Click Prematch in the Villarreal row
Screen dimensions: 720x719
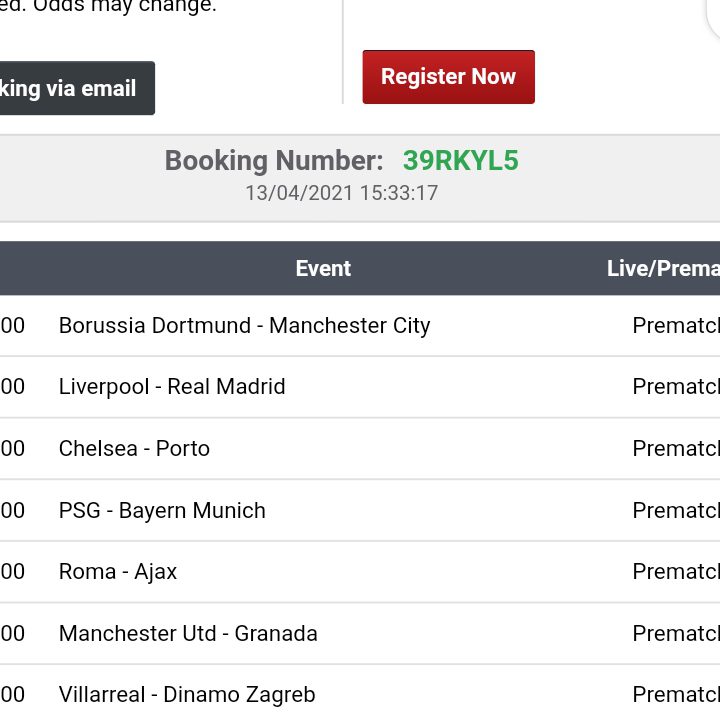point(675,695)
